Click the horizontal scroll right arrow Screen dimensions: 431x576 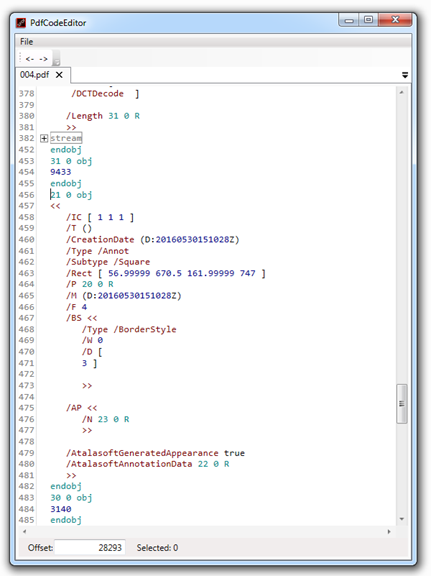(389, 531)
